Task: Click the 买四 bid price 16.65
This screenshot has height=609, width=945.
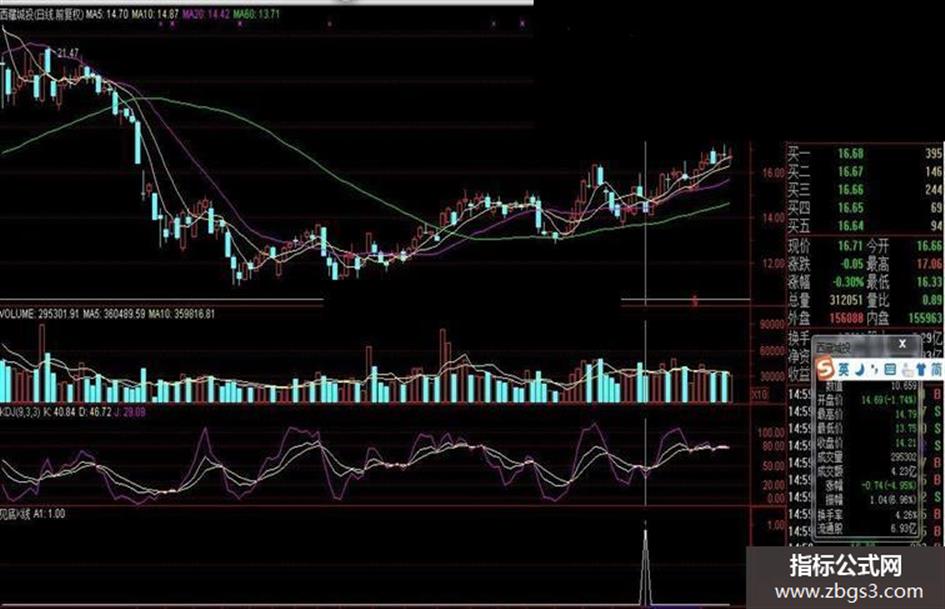Action: [x=850, y=208]
